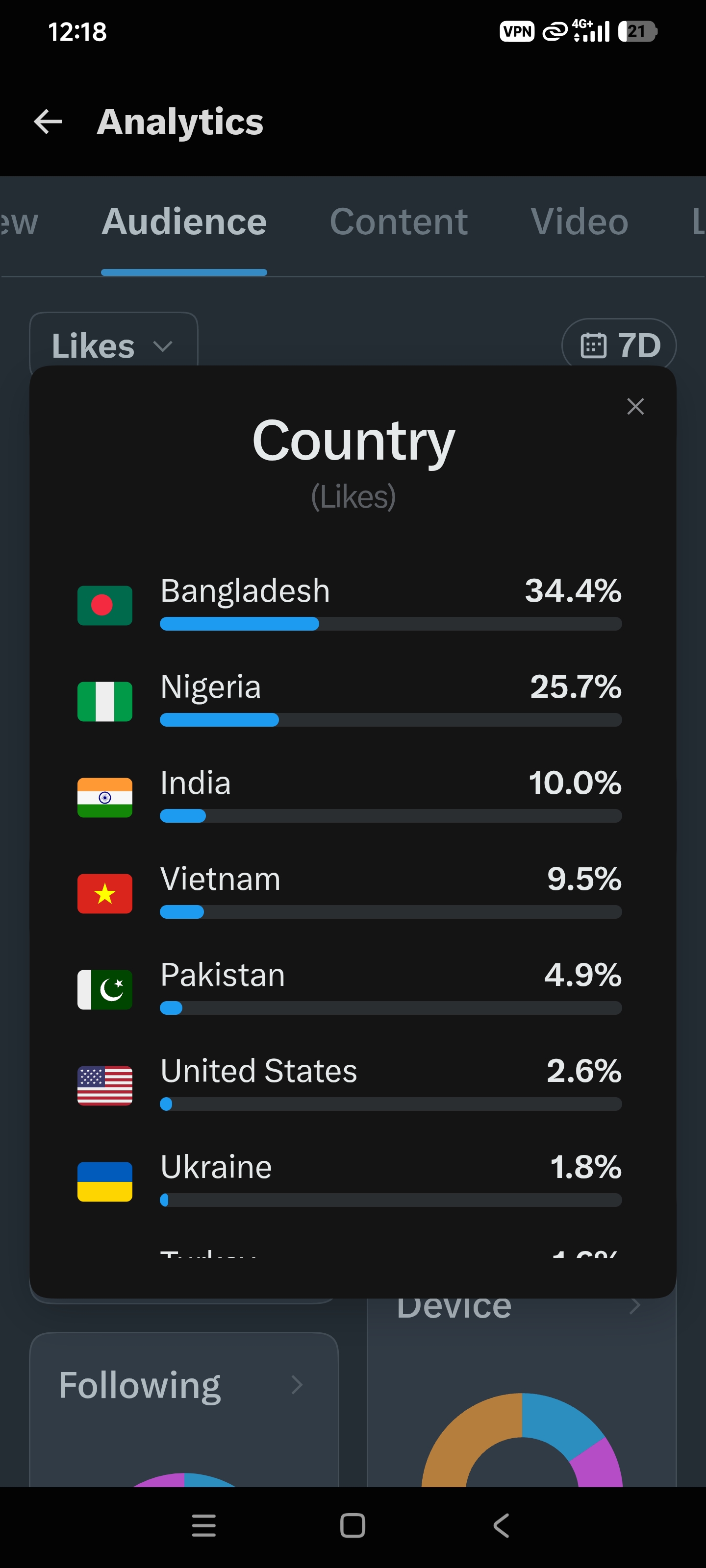This screenshot has width=706, height=1568.
Task: Tap the Vietnam flag icon
Action: click(x=105, y=894)
